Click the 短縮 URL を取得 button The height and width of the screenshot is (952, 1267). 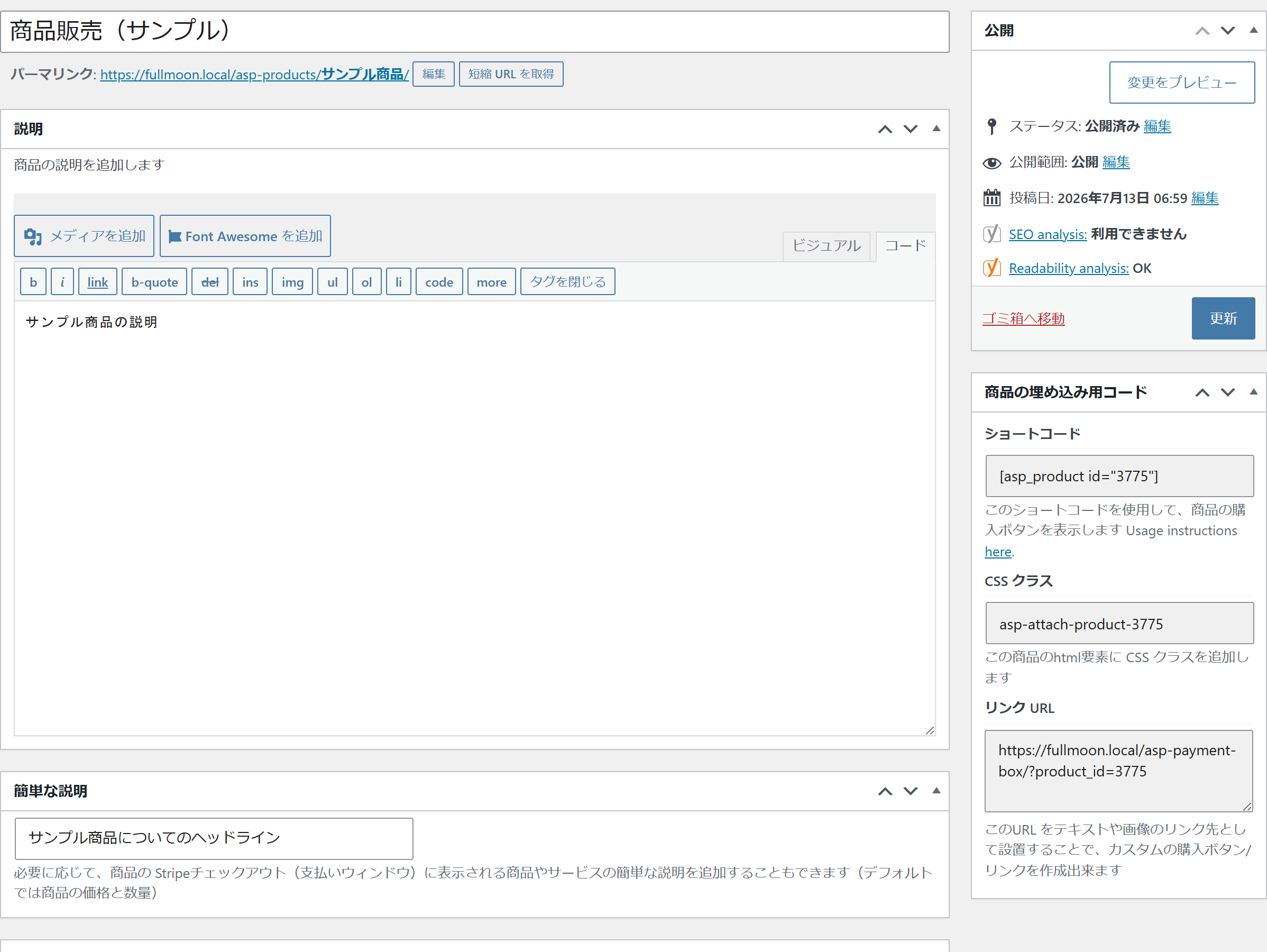pyautogui.click(x=511, y=74)
